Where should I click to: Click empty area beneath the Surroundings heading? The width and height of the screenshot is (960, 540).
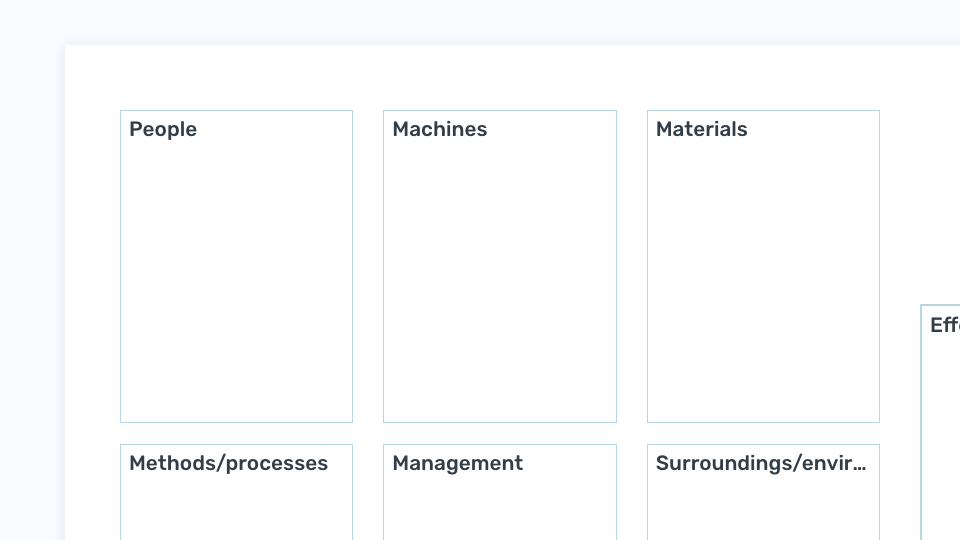click(763, 510)
